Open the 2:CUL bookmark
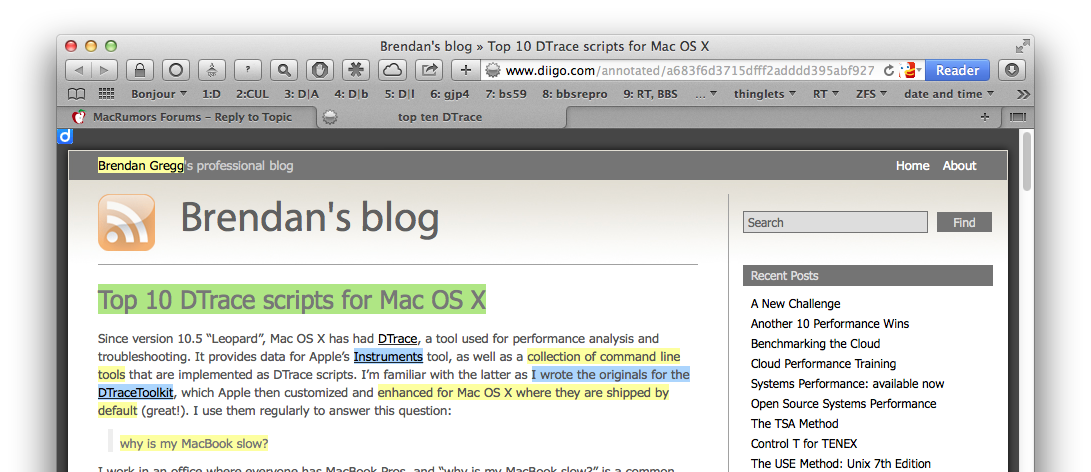 click(253, 94)
